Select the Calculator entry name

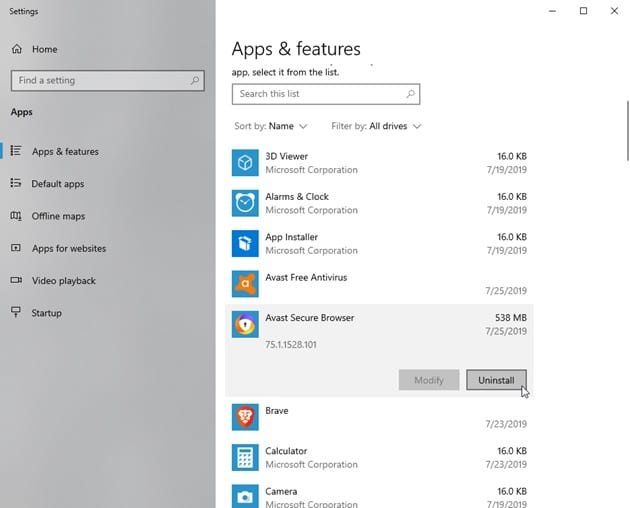pos(286,451)
